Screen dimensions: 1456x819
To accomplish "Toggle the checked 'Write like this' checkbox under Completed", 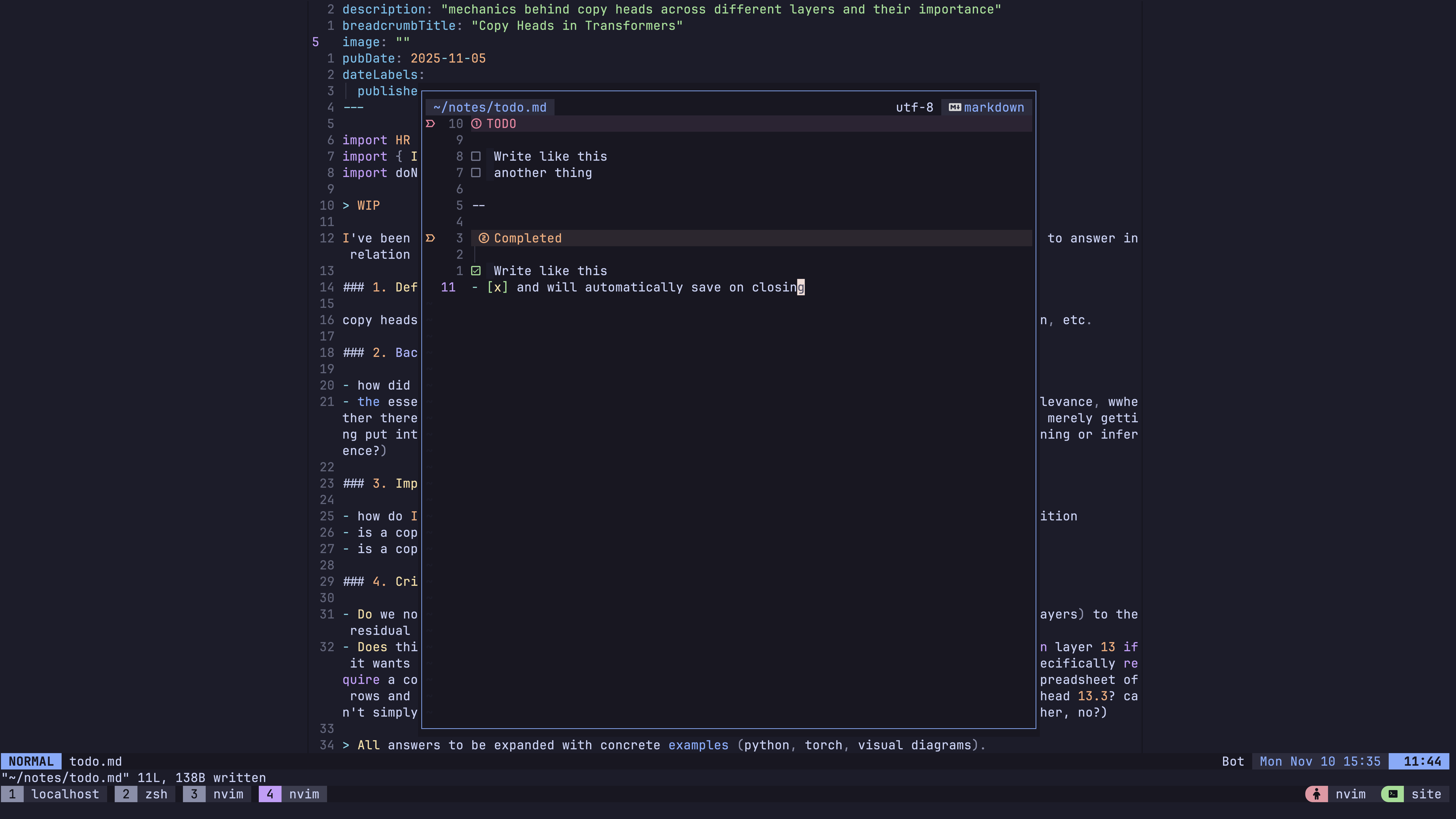I will pos(476,271).
